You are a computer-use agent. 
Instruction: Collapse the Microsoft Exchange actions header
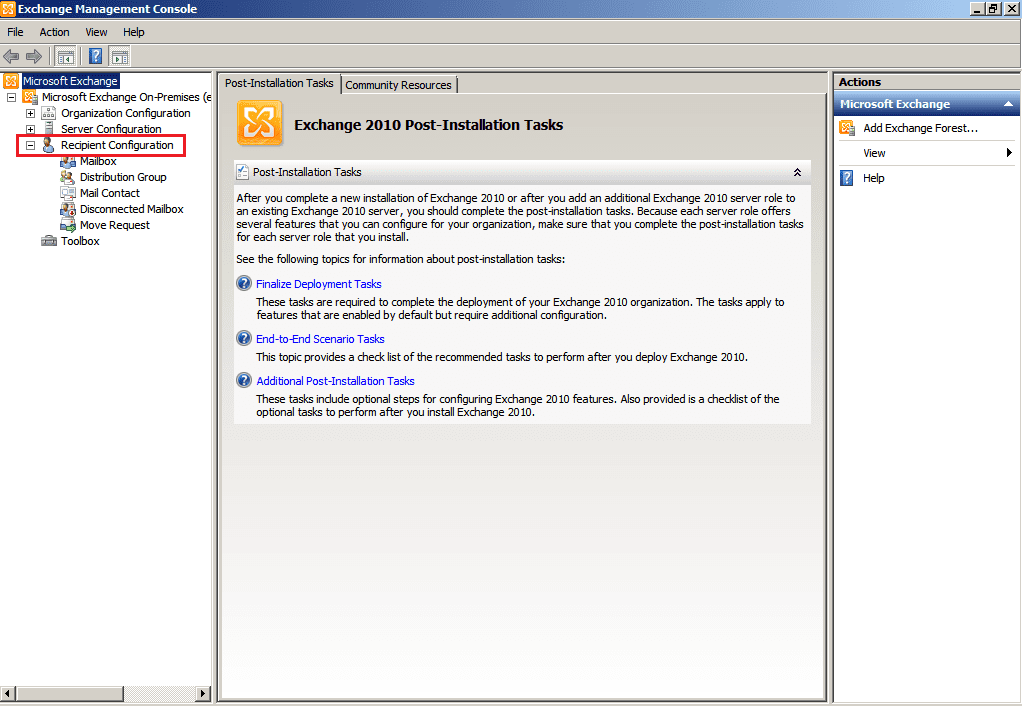pyautogui.click(x=1008, y=104)
